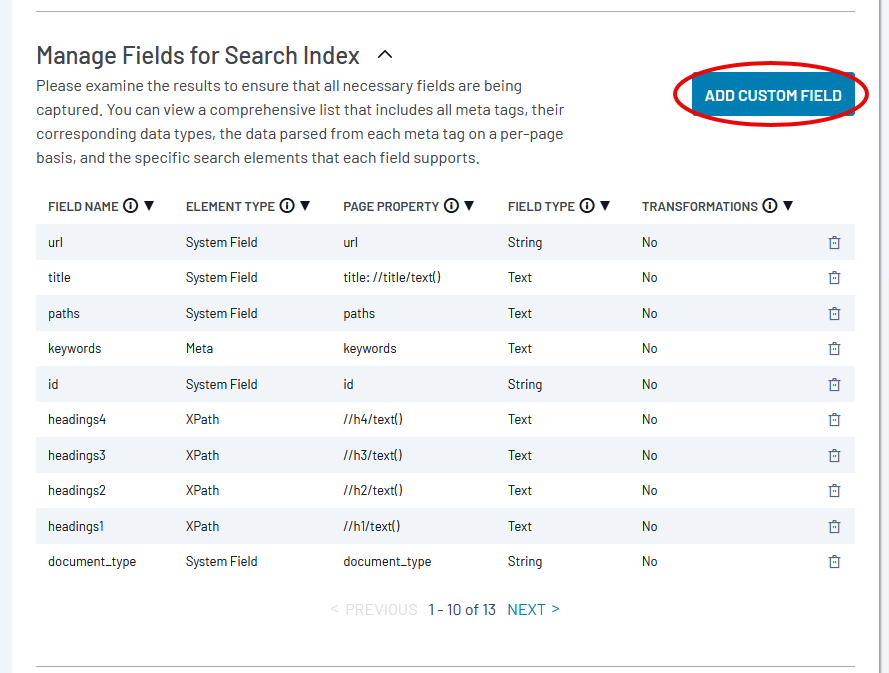The width and height of the screenshot is (889, 673).
Task: Click 'No' transformations in paths row
Action: tap(650, 314)
